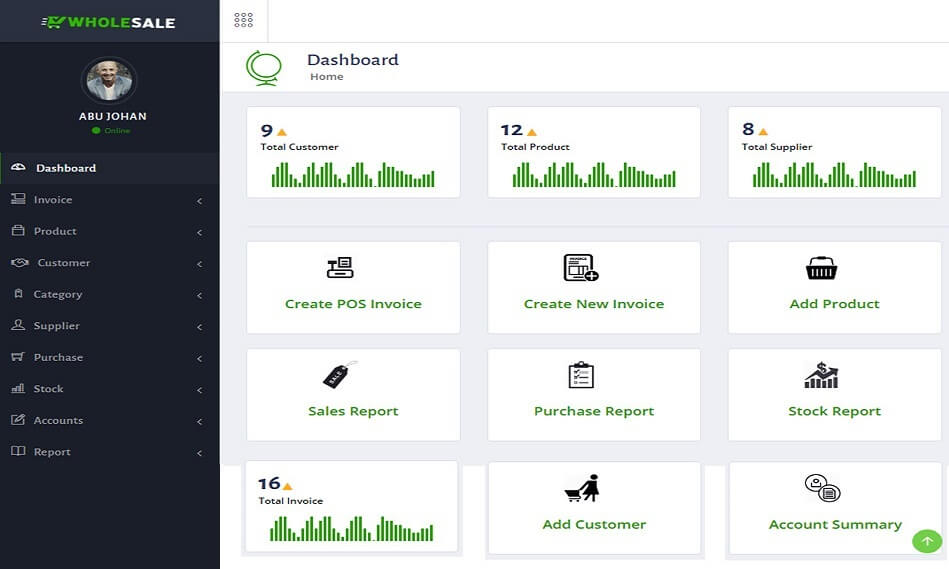The height and width of the screenshot is (569, 949).
Task: Open the Accounts sidebar menu
Action: click(110, 419)
